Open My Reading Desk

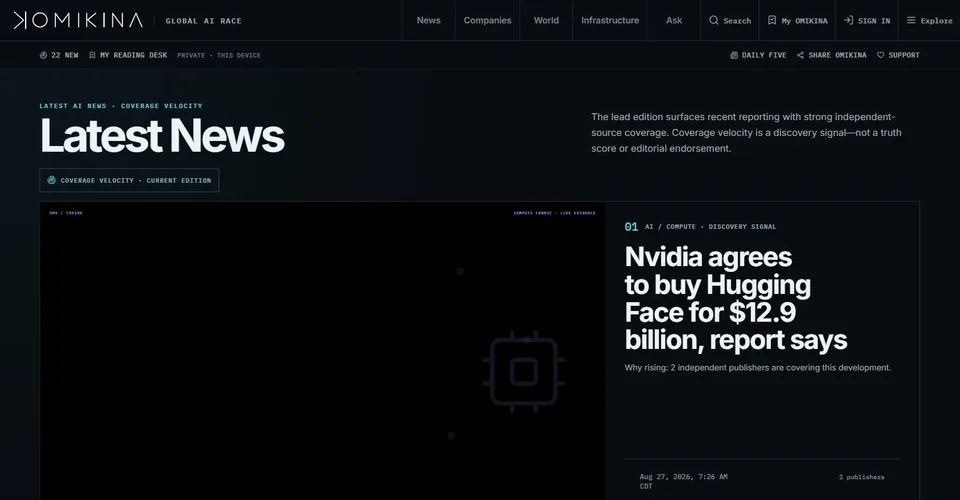(x=128, y=55)
